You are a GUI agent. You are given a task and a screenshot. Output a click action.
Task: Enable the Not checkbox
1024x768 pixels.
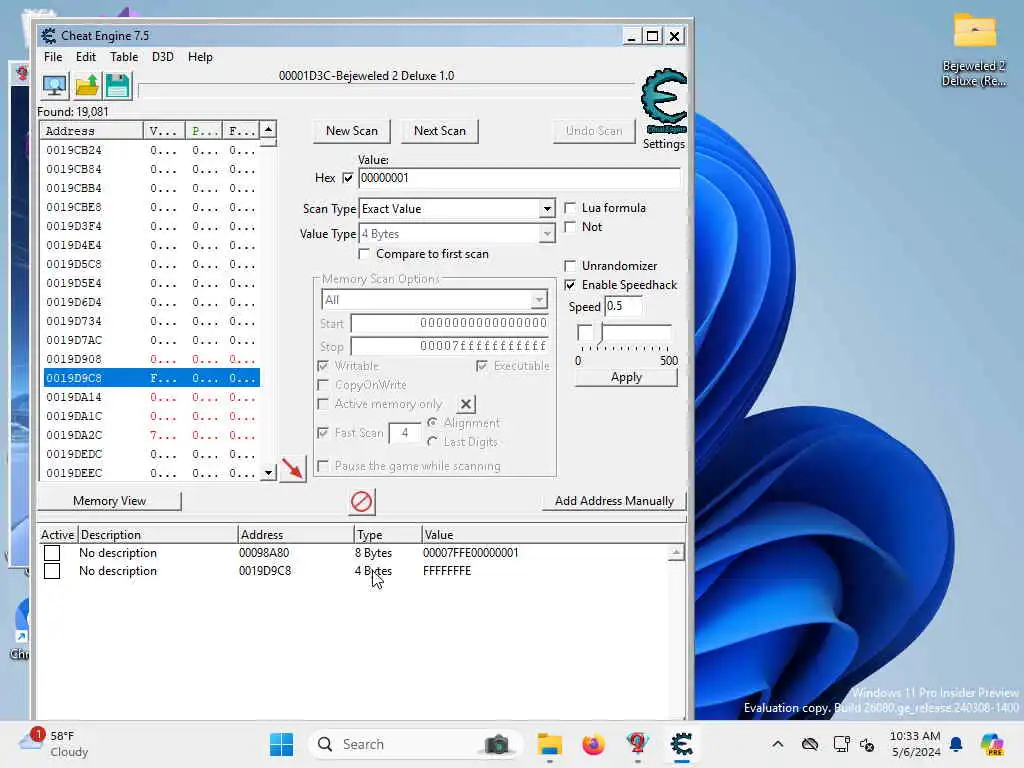pyautogui.click(x=570, y=227)
